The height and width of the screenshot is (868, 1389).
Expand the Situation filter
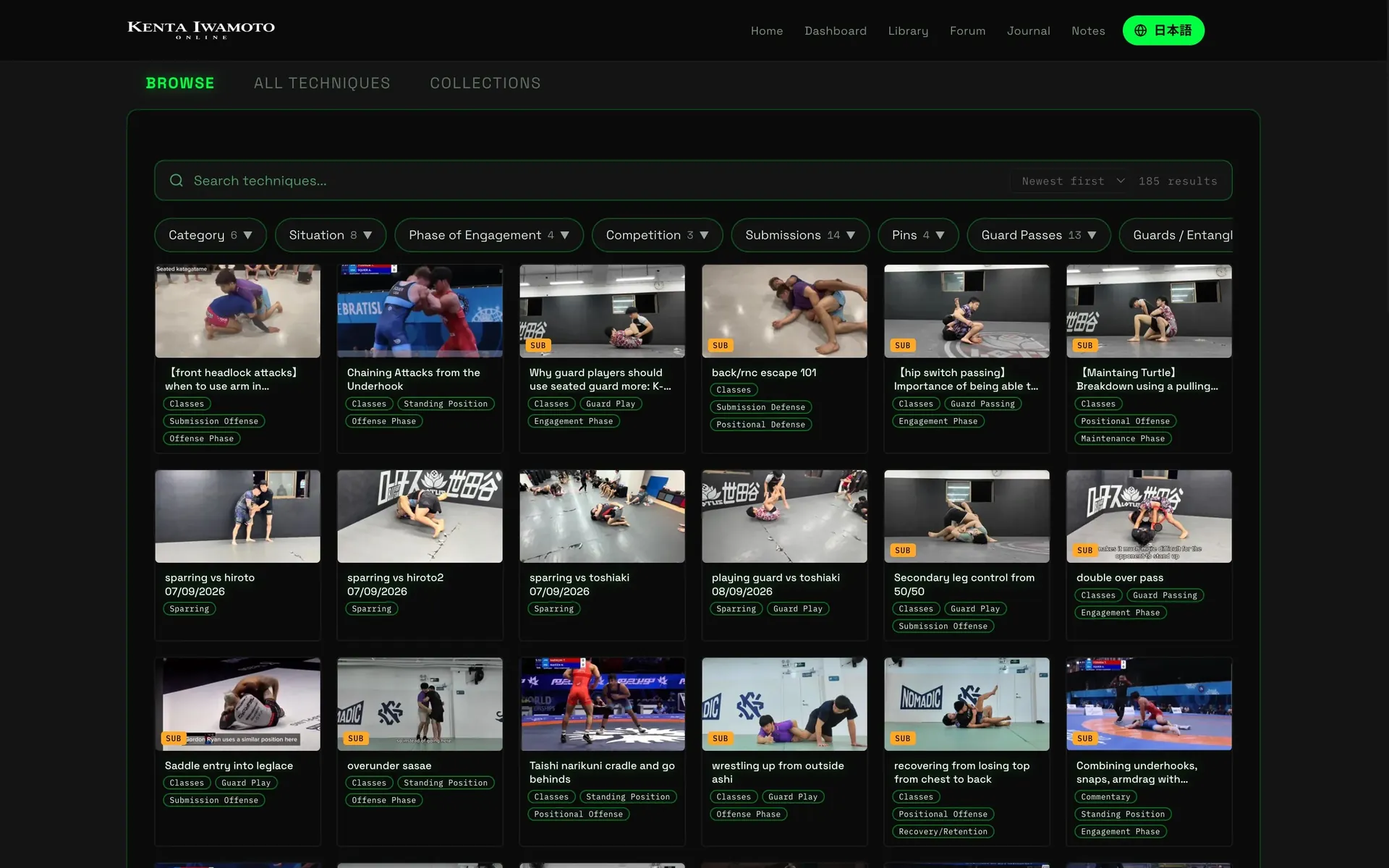pyautogui.click(x=331, y=235)
